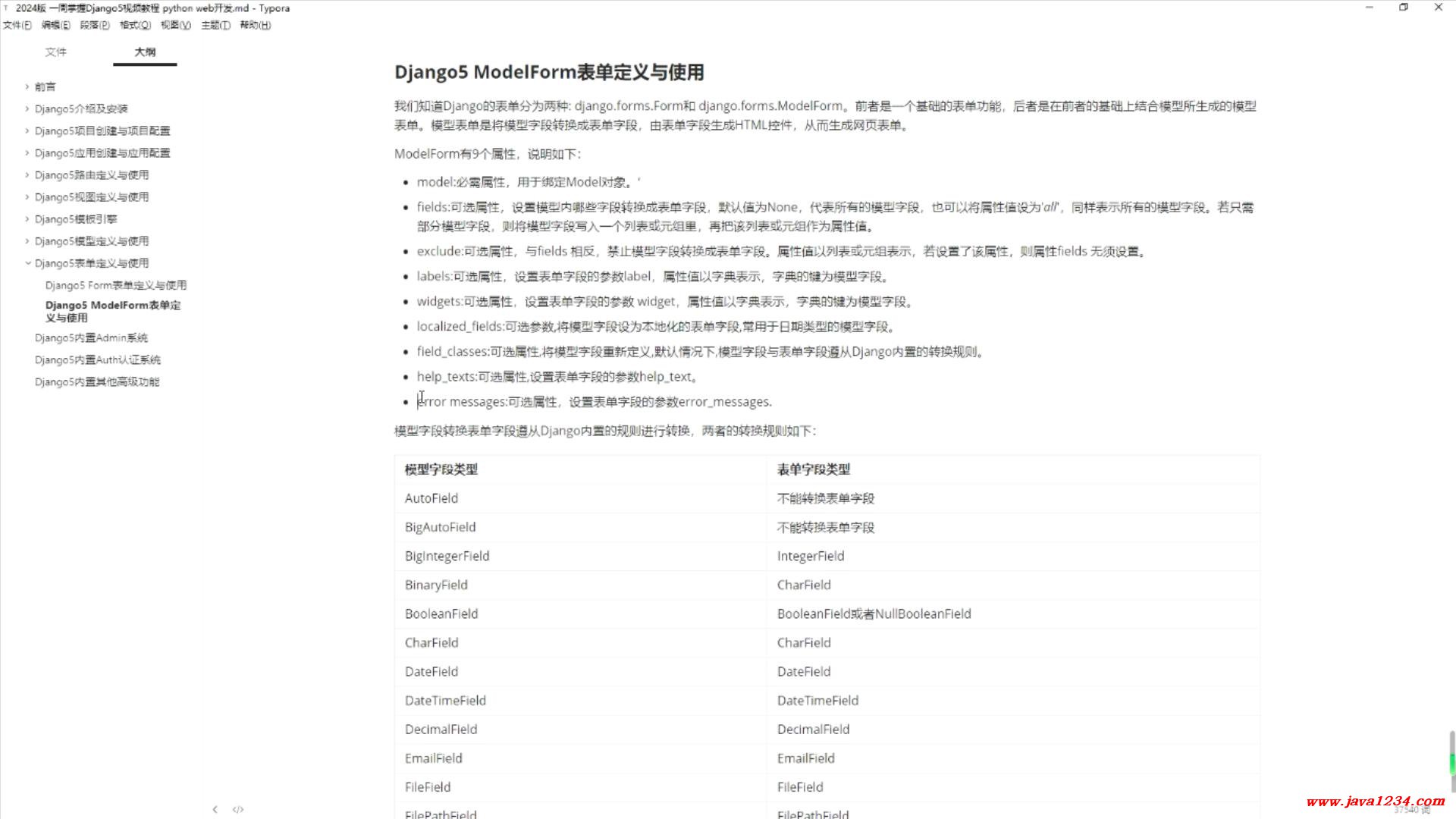This screenshot has height=819, width=1456.
Task: Toggle source code mode icon
Action: pos(238,809)
